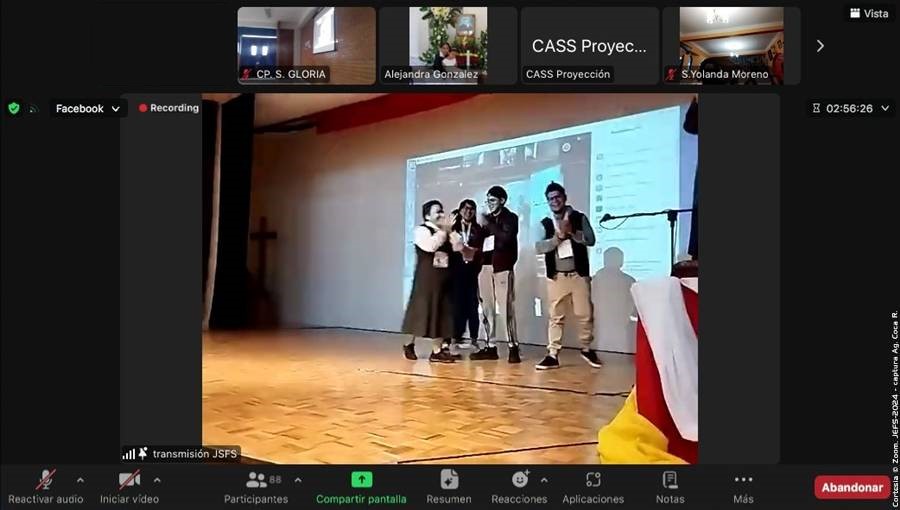This screenshot has height=510, width=900.
Task: Select the Alejandra Gonzalez video thumbnail
Action: tap(448, 46)
